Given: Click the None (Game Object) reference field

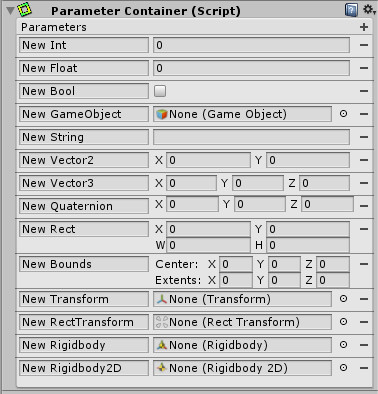Looking at the screenshot, I should 242,114.
